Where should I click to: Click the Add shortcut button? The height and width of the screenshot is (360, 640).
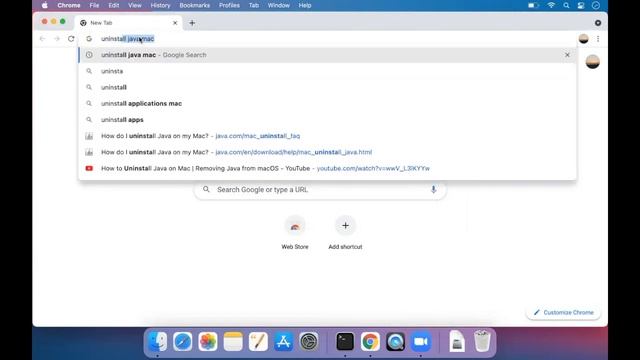click(x=345, y=233)
